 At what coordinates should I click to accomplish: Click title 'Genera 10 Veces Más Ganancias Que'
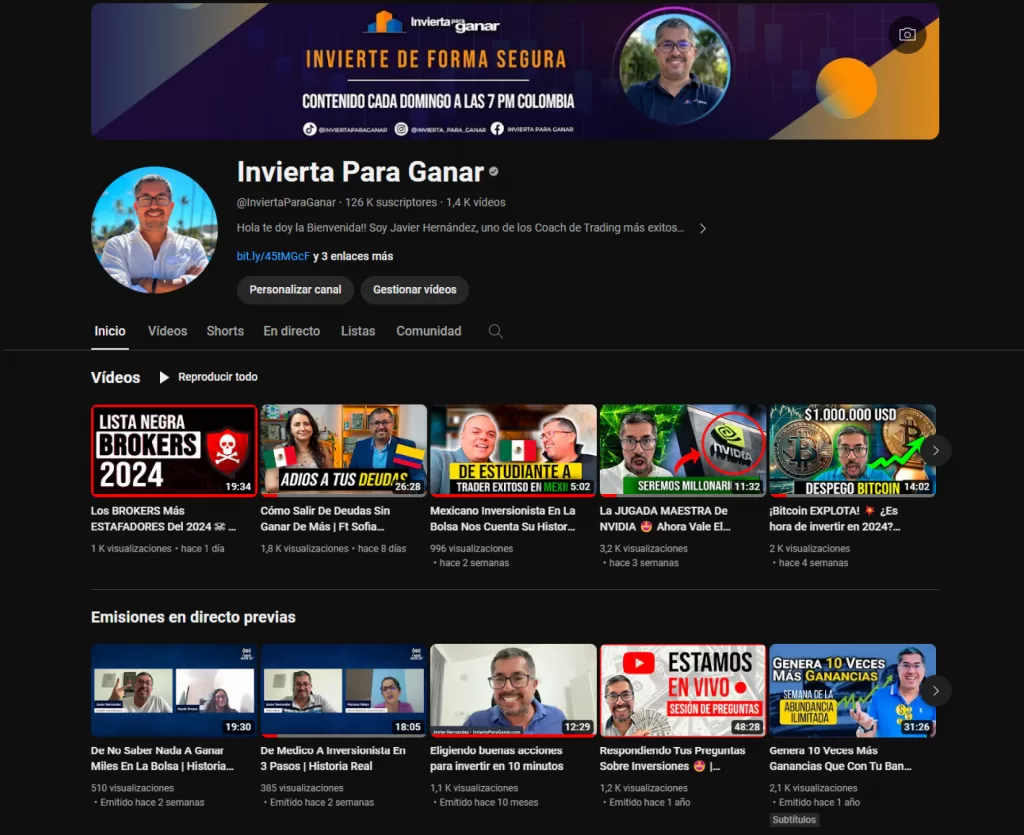click(840, 759)
